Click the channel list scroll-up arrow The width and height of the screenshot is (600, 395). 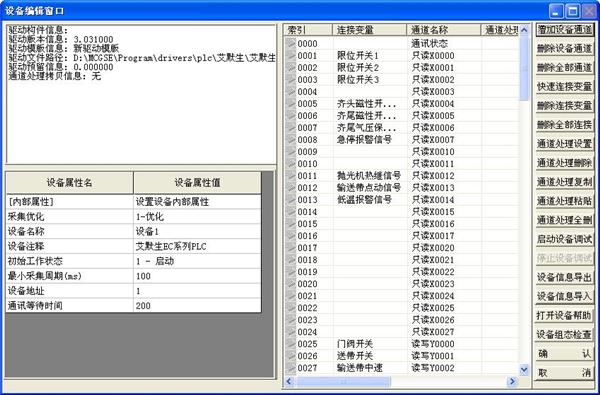[524, 29]
